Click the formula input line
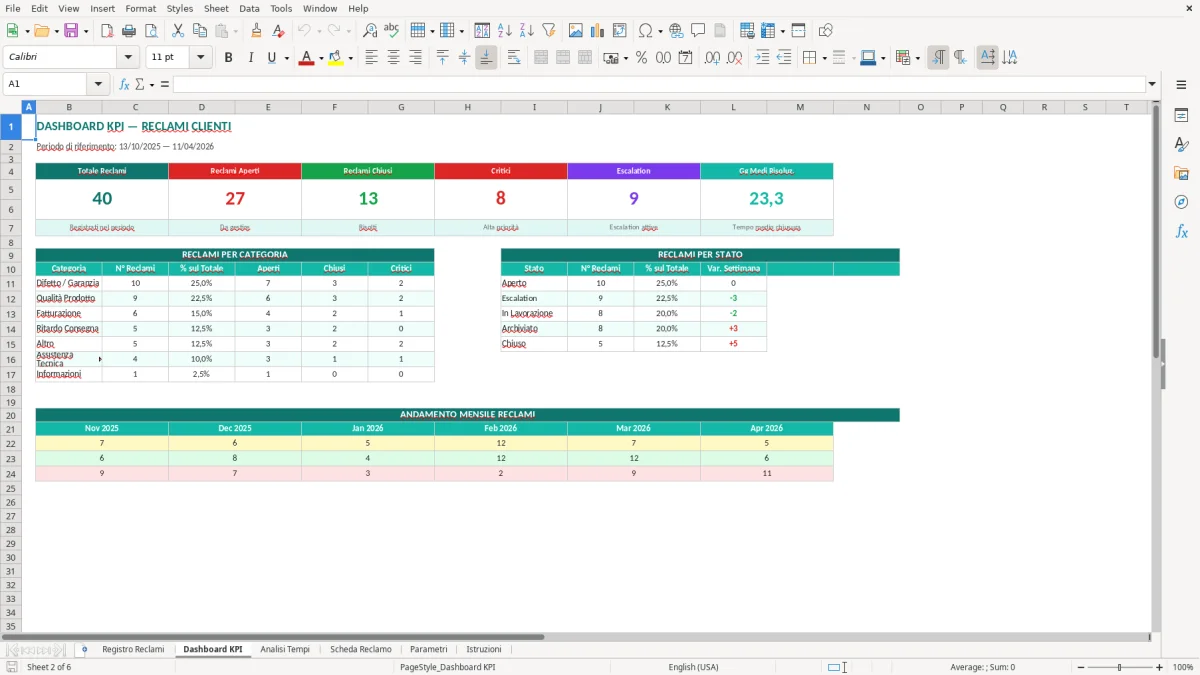Screen dimensions: 1200x675 pyautogui.click(x=658, y=84)
